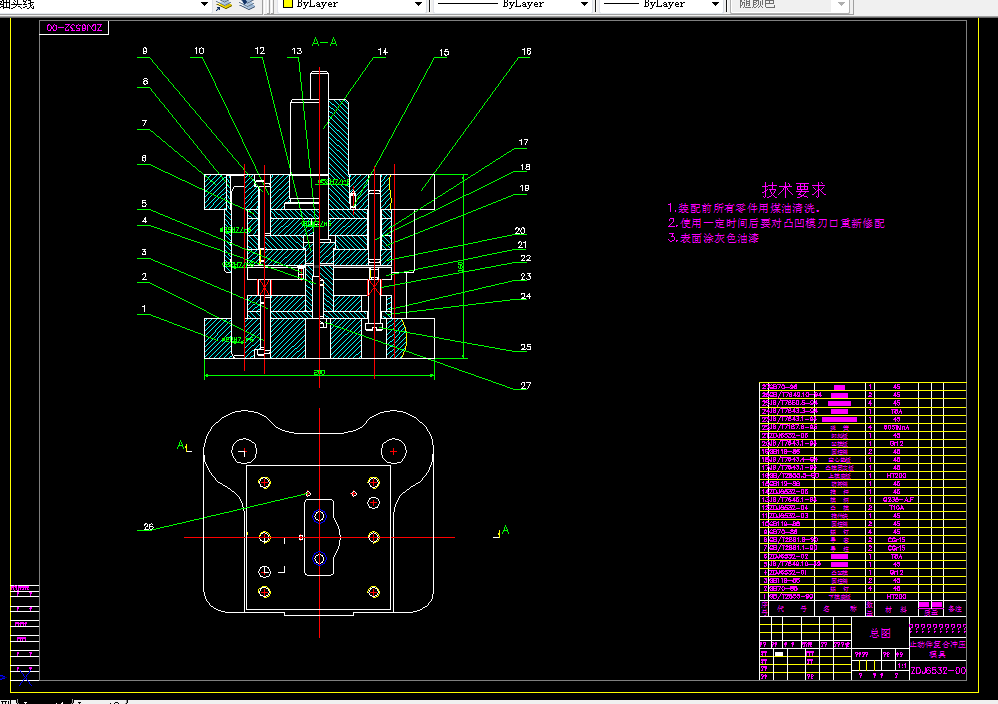Click part balloon number 26

(149, 527)
